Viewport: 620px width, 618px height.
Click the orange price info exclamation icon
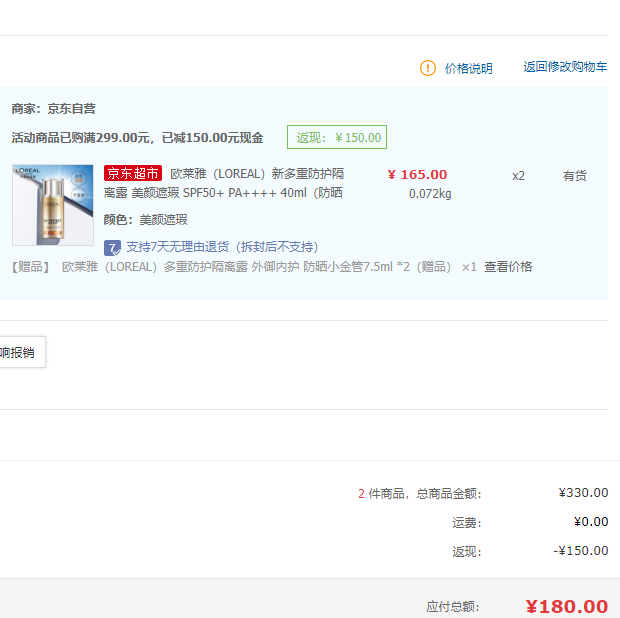(427, 68)
